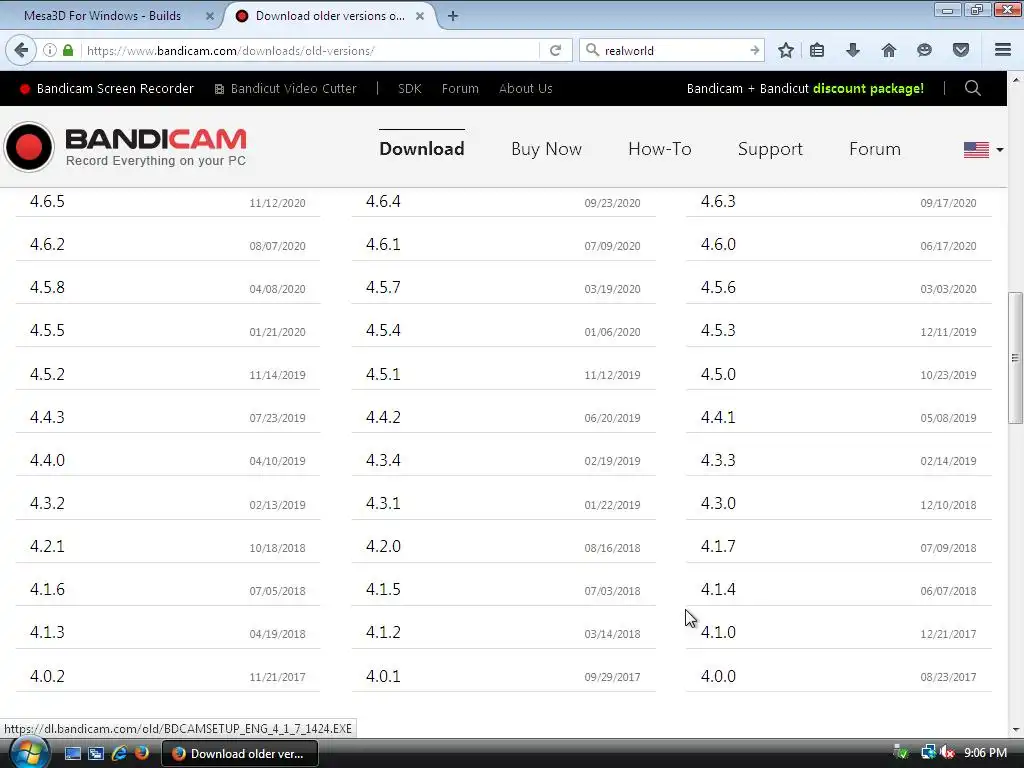Download Bandicam version 4.3.0
The width and height of the screenshot is (1024, 768).
(718, 504)
